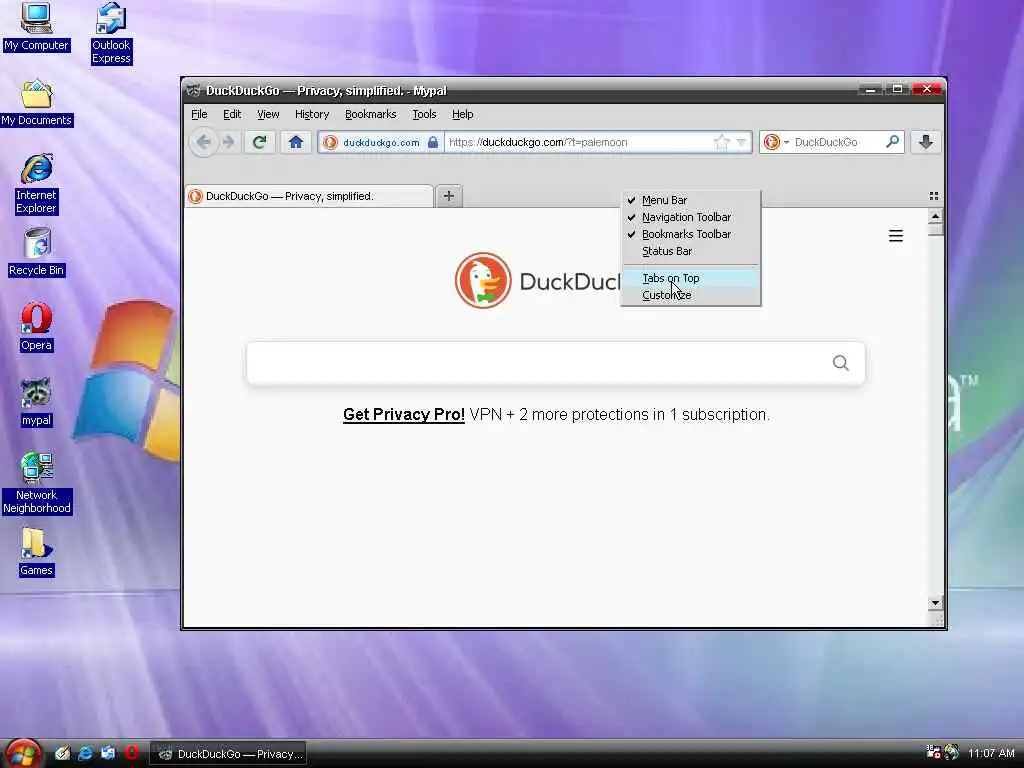Uncheck Navigation Toolbar in context menu
Screen dimensions: 1024x768
pos(691,217)
